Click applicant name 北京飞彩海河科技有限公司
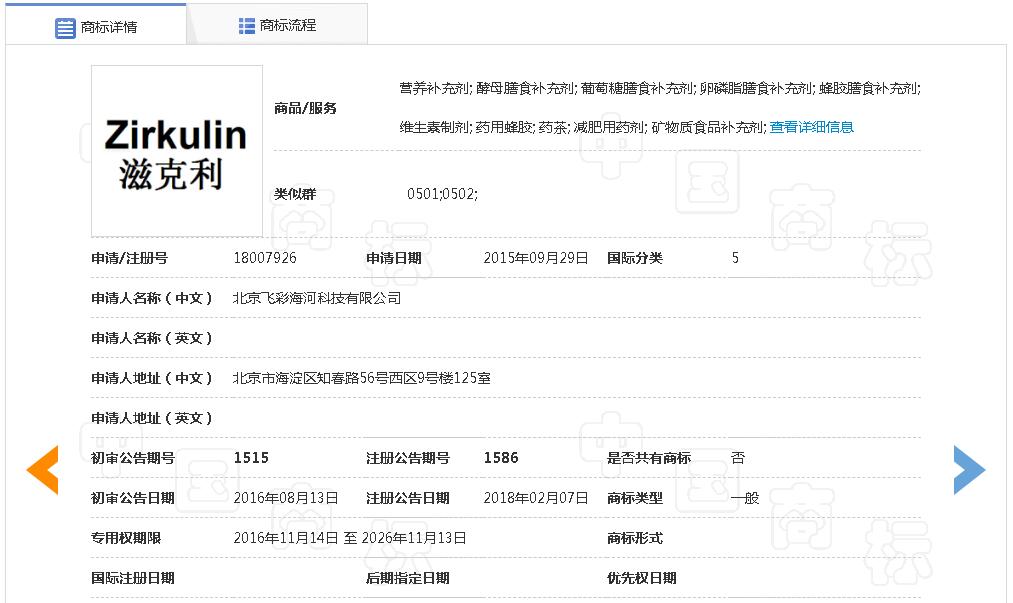This screenshot has height=603, width=1013. point(317,298)
